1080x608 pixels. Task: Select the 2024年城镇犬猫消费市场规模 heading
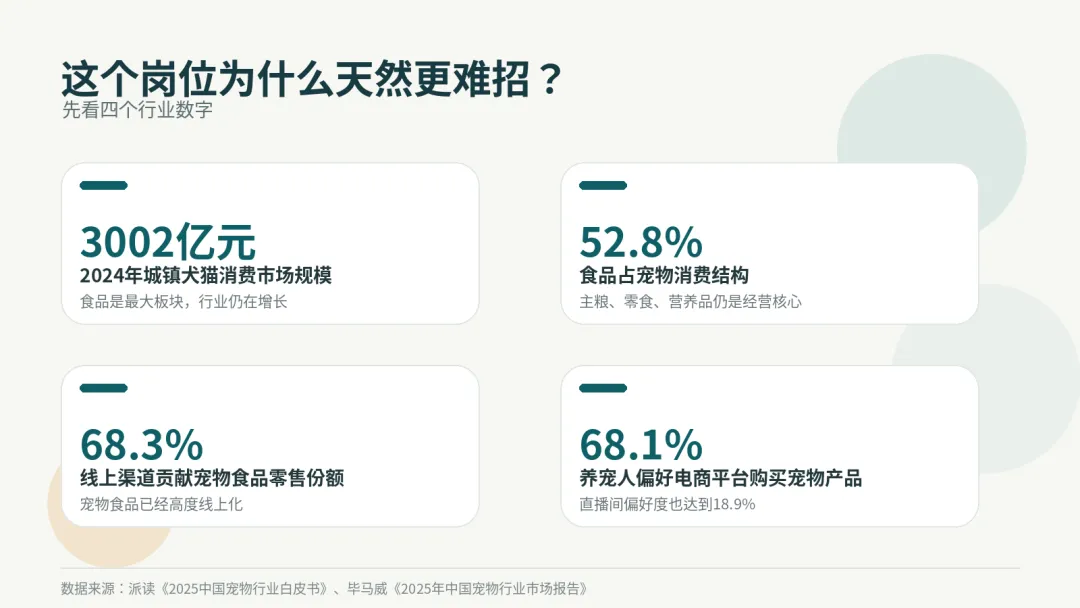point(205,275)
